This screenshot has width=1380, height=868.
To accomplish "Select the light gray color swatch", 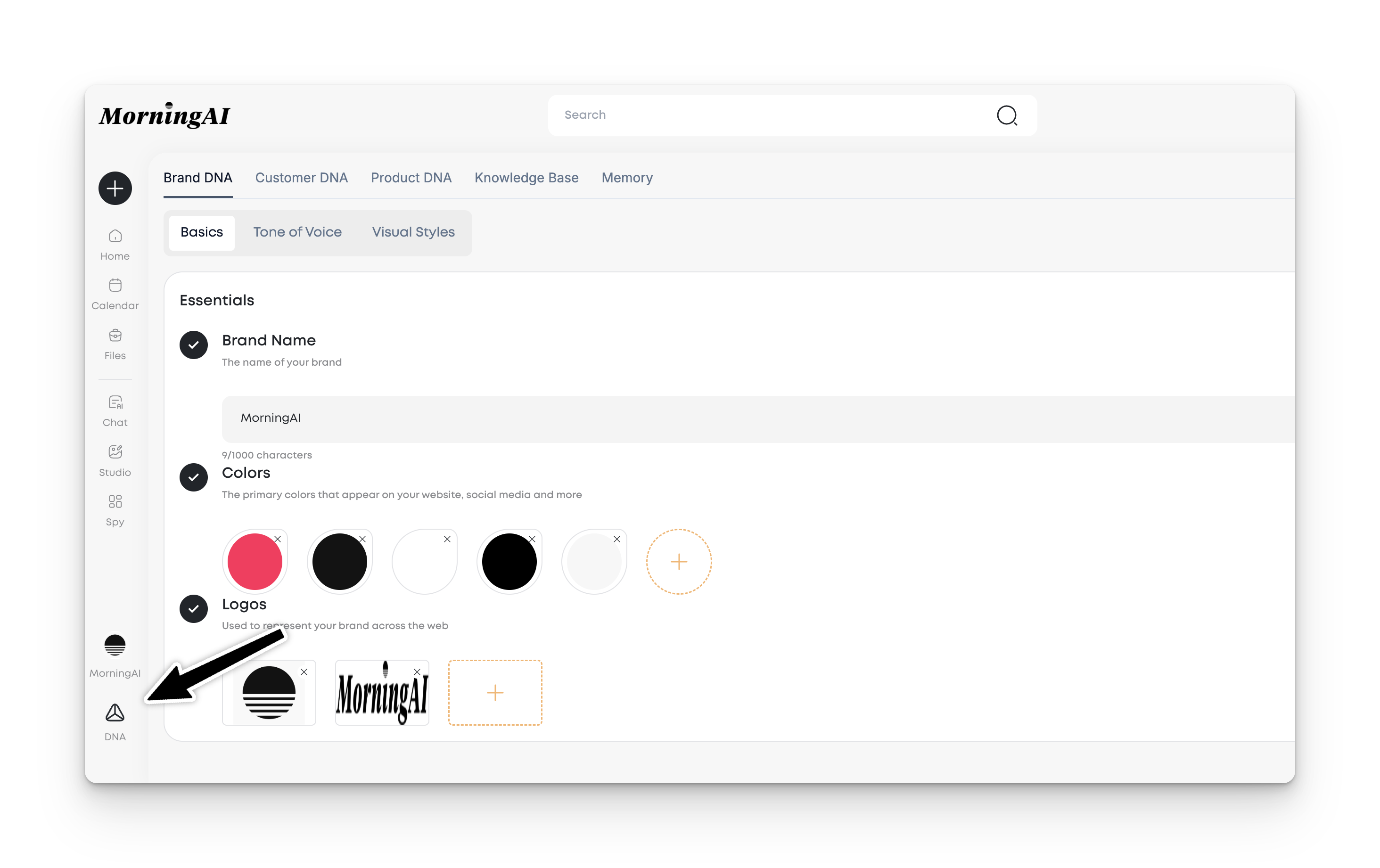I will tap(594, 562).
